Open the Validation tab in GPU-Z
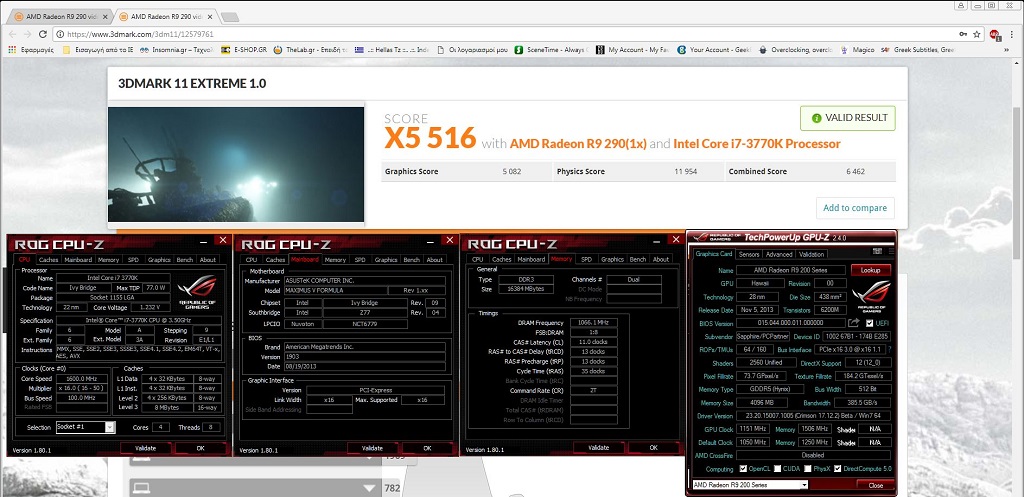 tap(811, 254)
